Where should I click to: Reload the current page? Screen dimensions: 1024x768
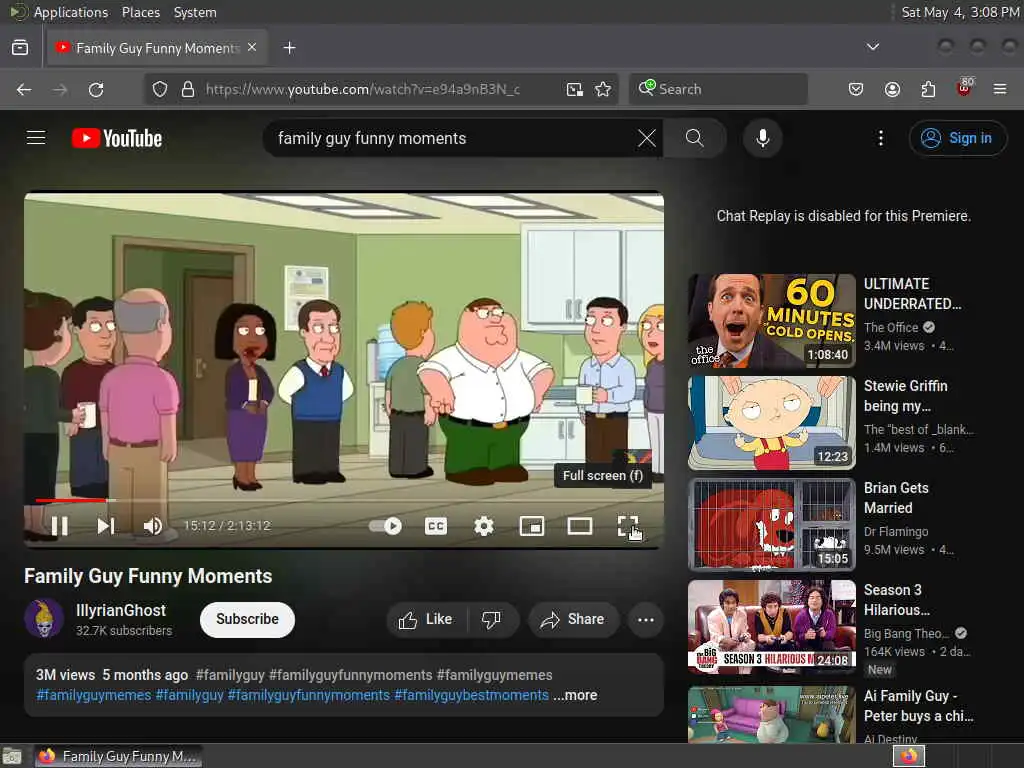tap(96, 89)
